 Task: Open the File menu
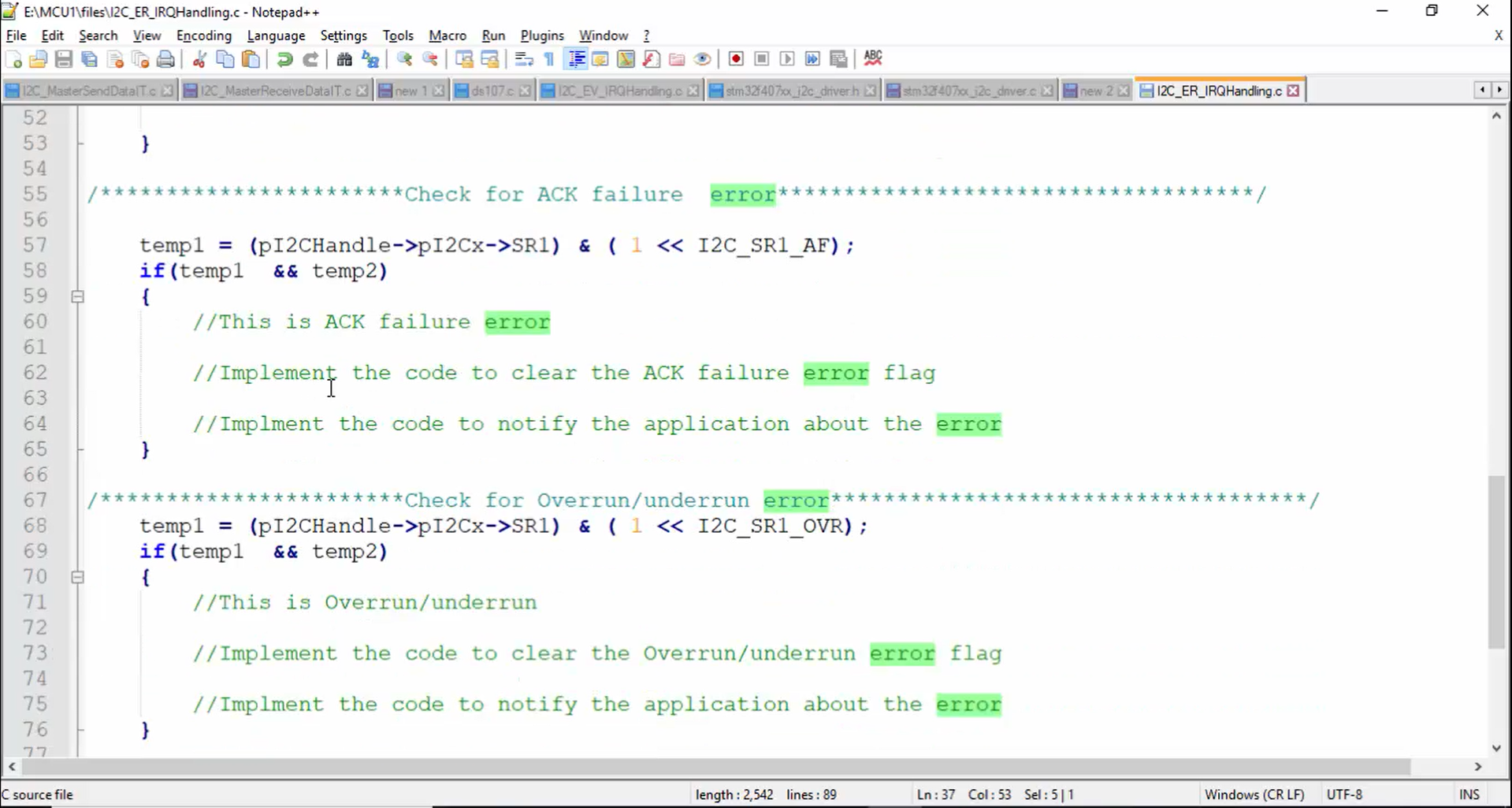(16, 35)
